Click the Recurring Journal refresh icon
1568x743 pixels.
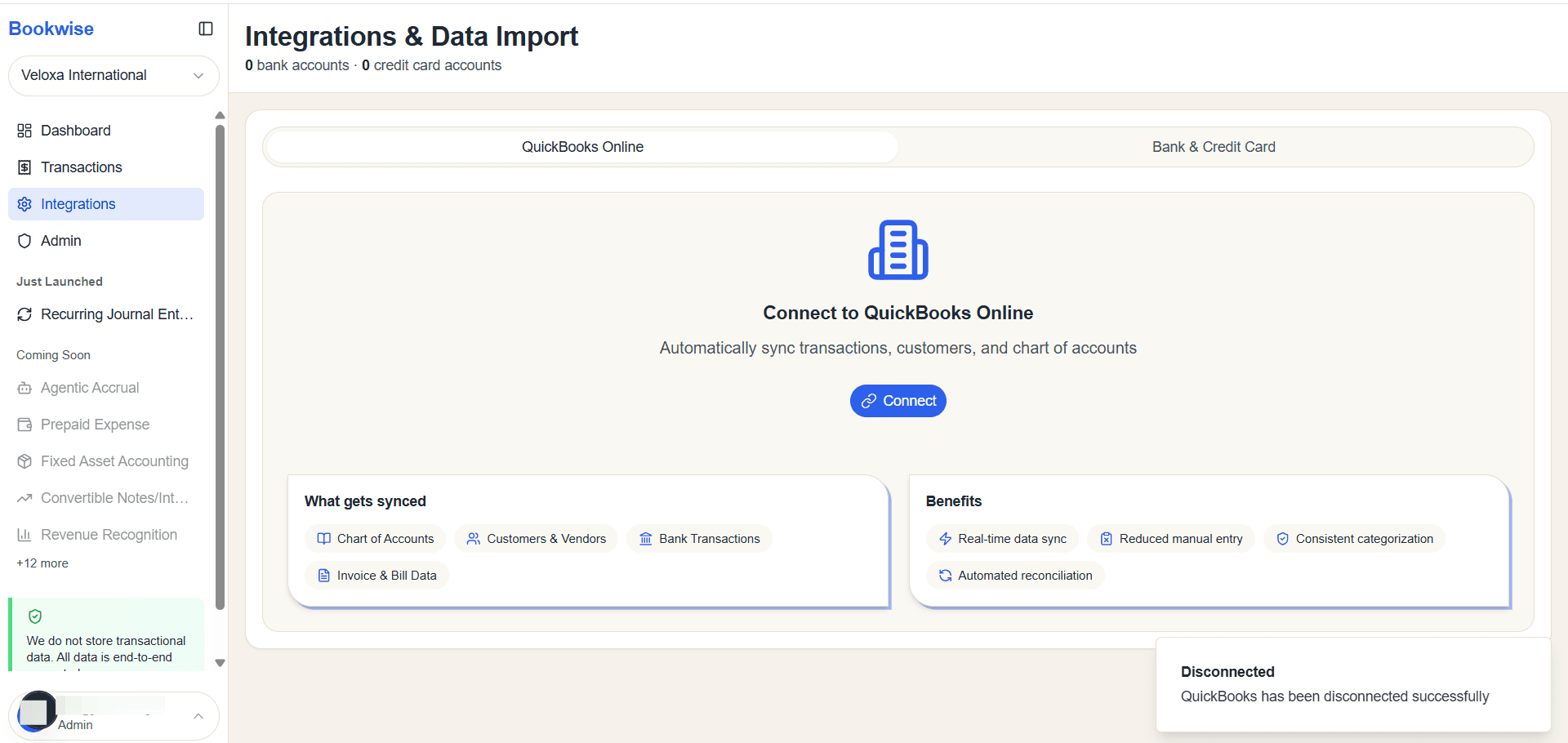(x=24, y=314)
